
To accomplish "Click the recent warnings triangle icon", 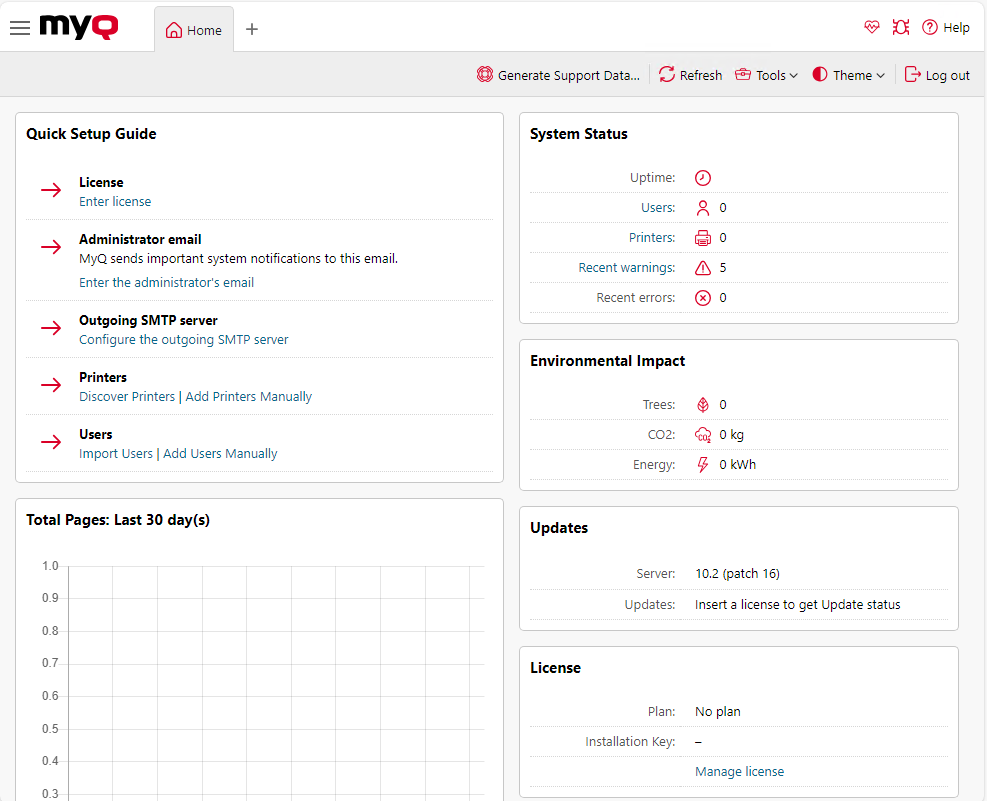I will pos(703,268).
